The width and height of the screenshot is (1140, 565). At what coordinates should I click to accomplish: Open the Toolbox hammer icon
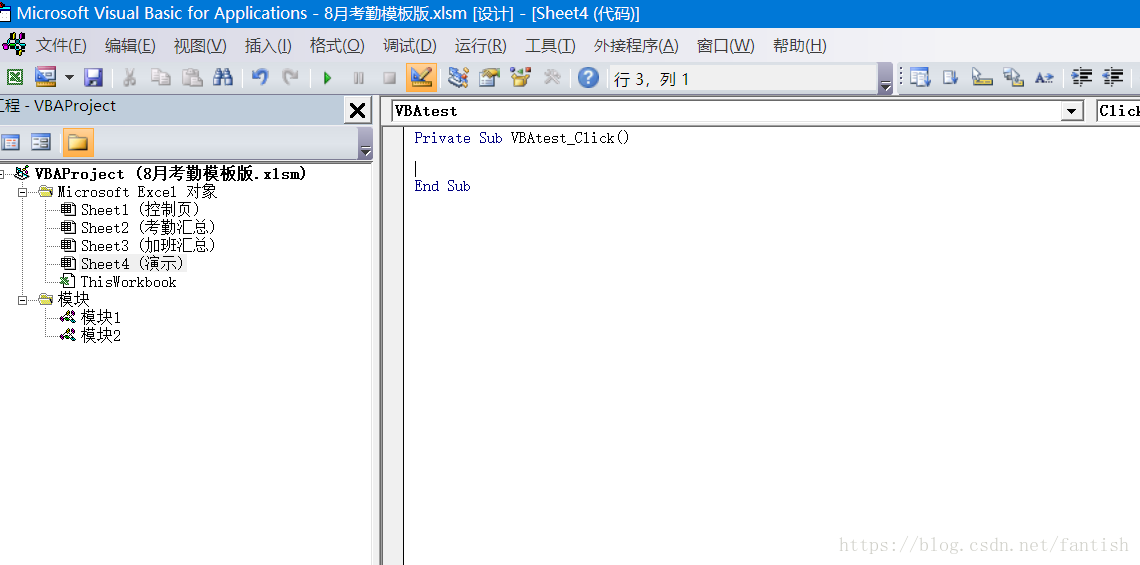(552, 77)
